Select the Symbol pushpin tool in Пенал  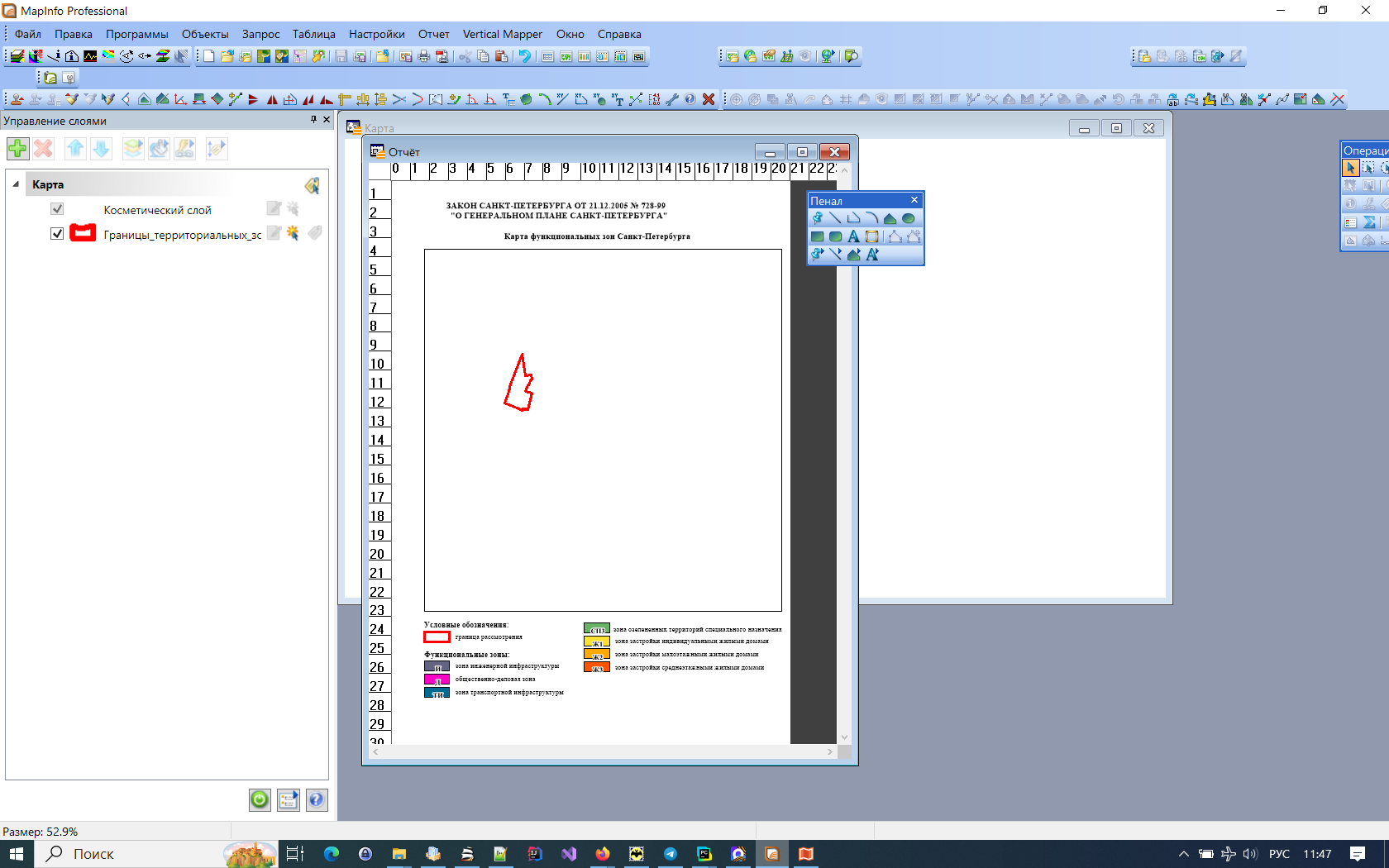tap(817, 218)
